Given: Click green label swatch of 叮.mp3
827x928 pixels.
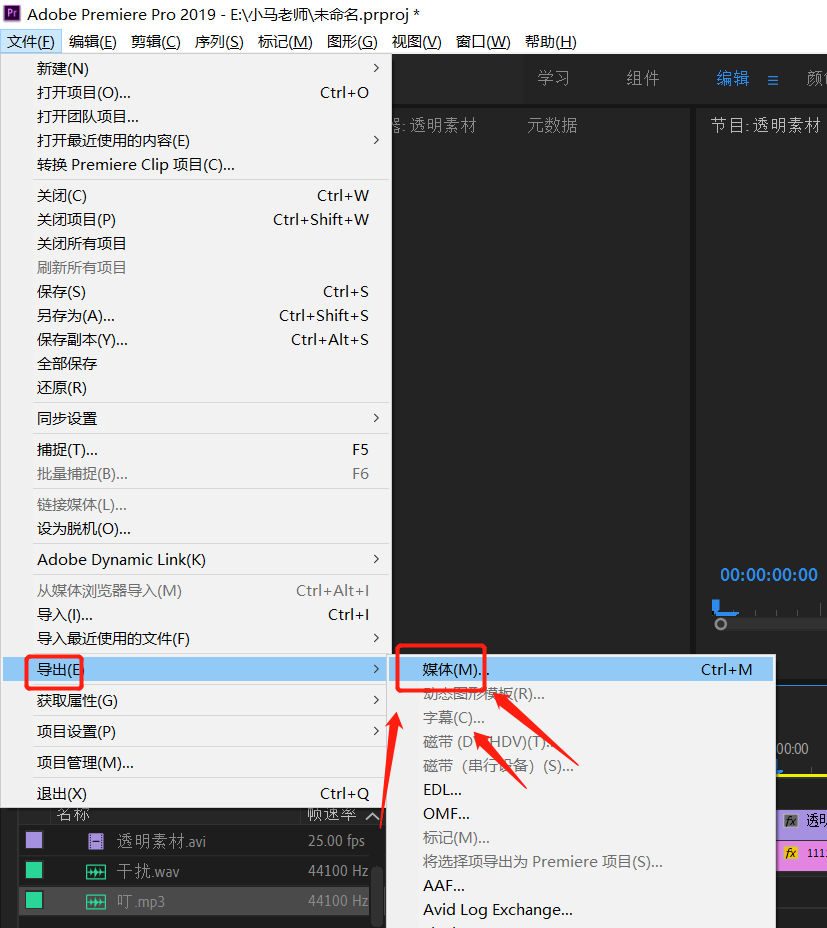Looking at the screenshot, I should point(34,900).
